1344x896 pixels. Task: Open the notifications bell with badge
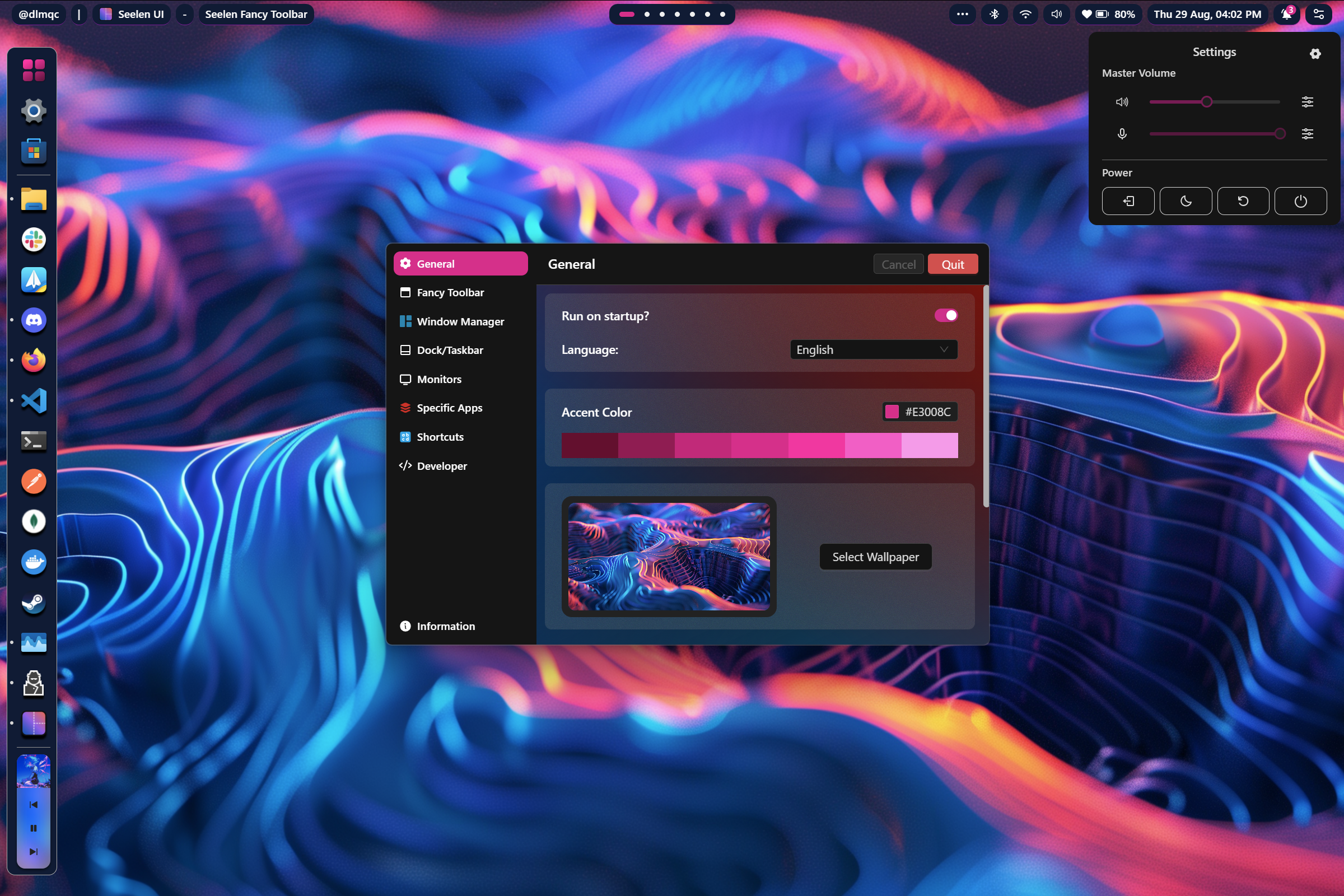(x=1287, y=15)
